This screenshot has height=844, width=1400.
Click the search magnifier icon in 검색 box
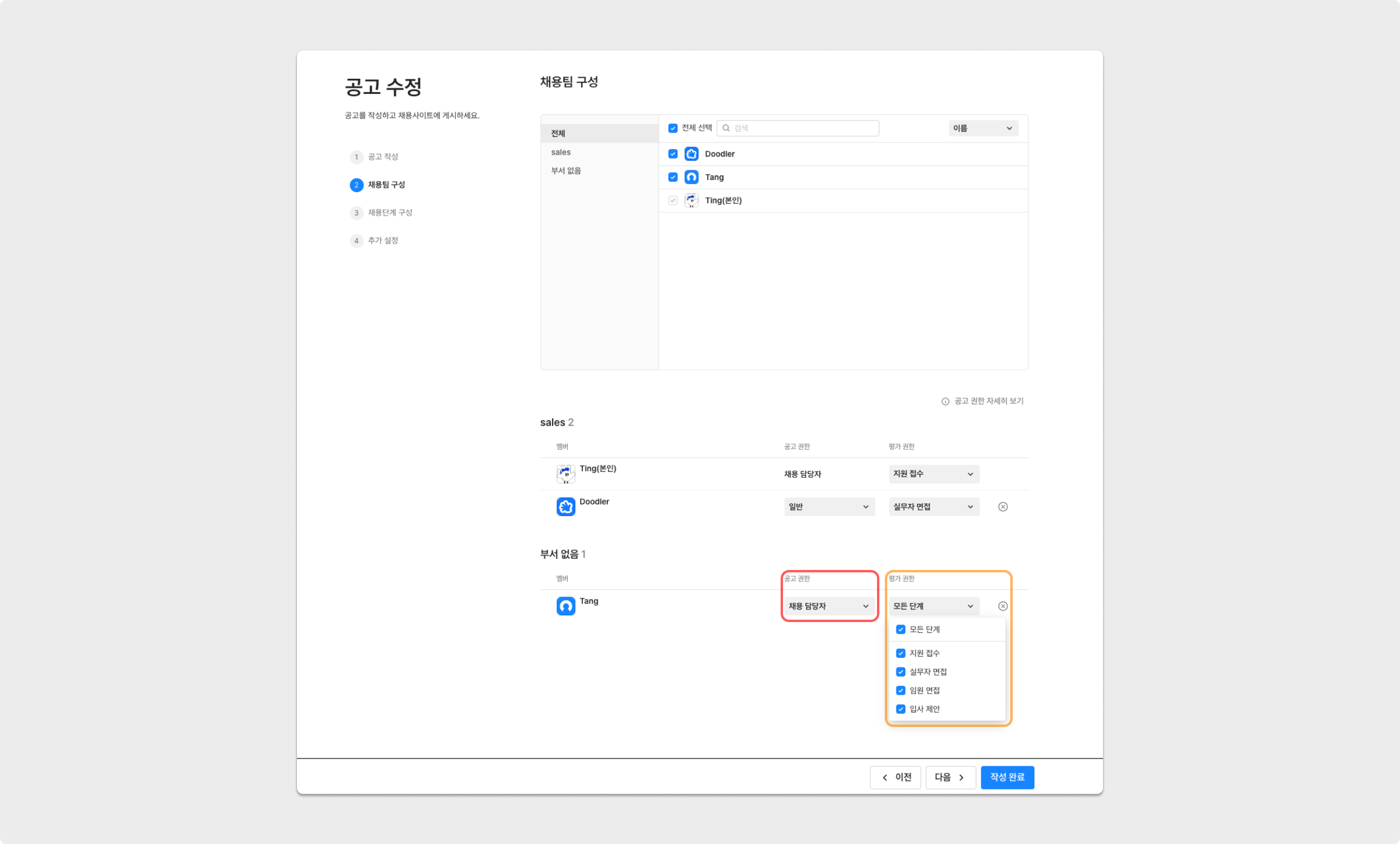[726, 128]
